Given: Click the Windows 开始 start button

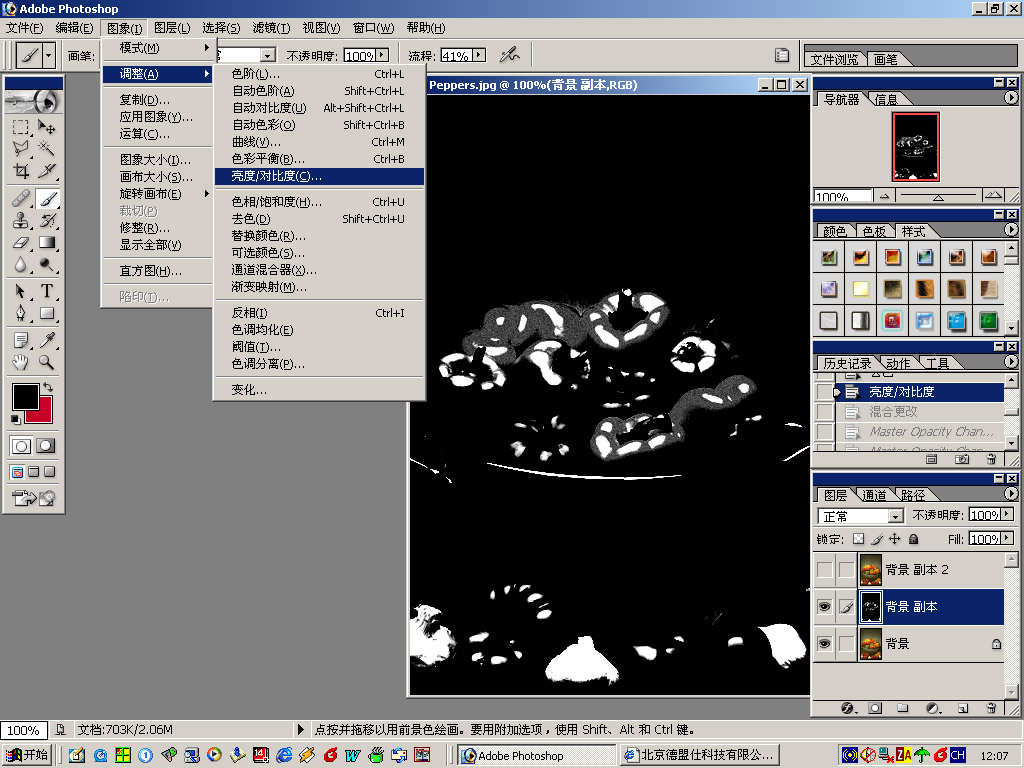Looking at the screenshot, I should click(x=27, y=755).
